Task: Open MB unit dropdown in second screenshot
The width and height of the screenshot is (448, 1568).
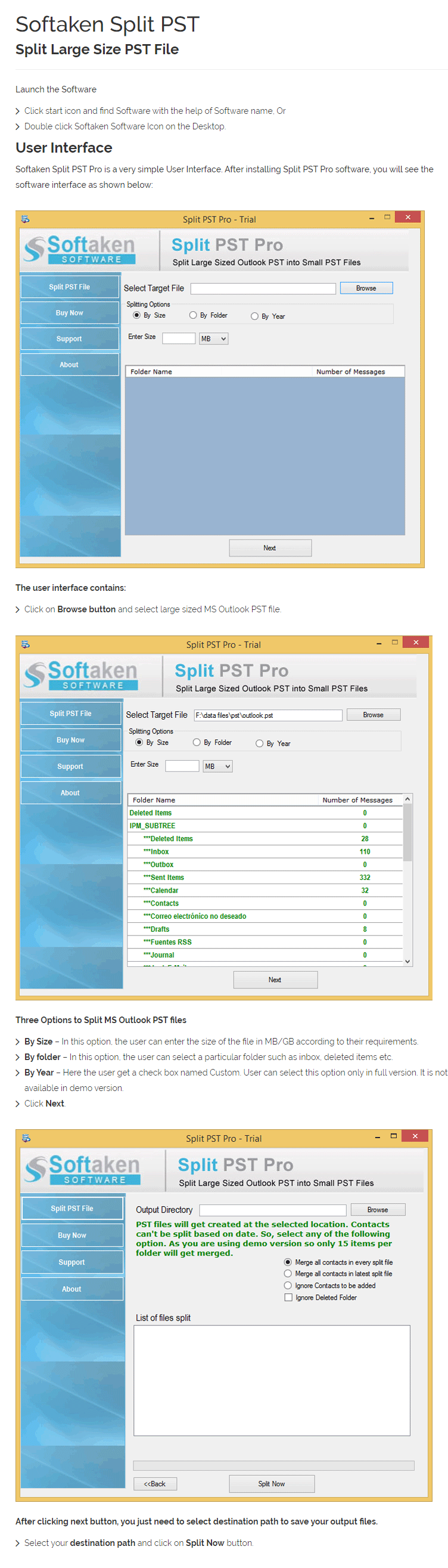Action: (217, 767)
